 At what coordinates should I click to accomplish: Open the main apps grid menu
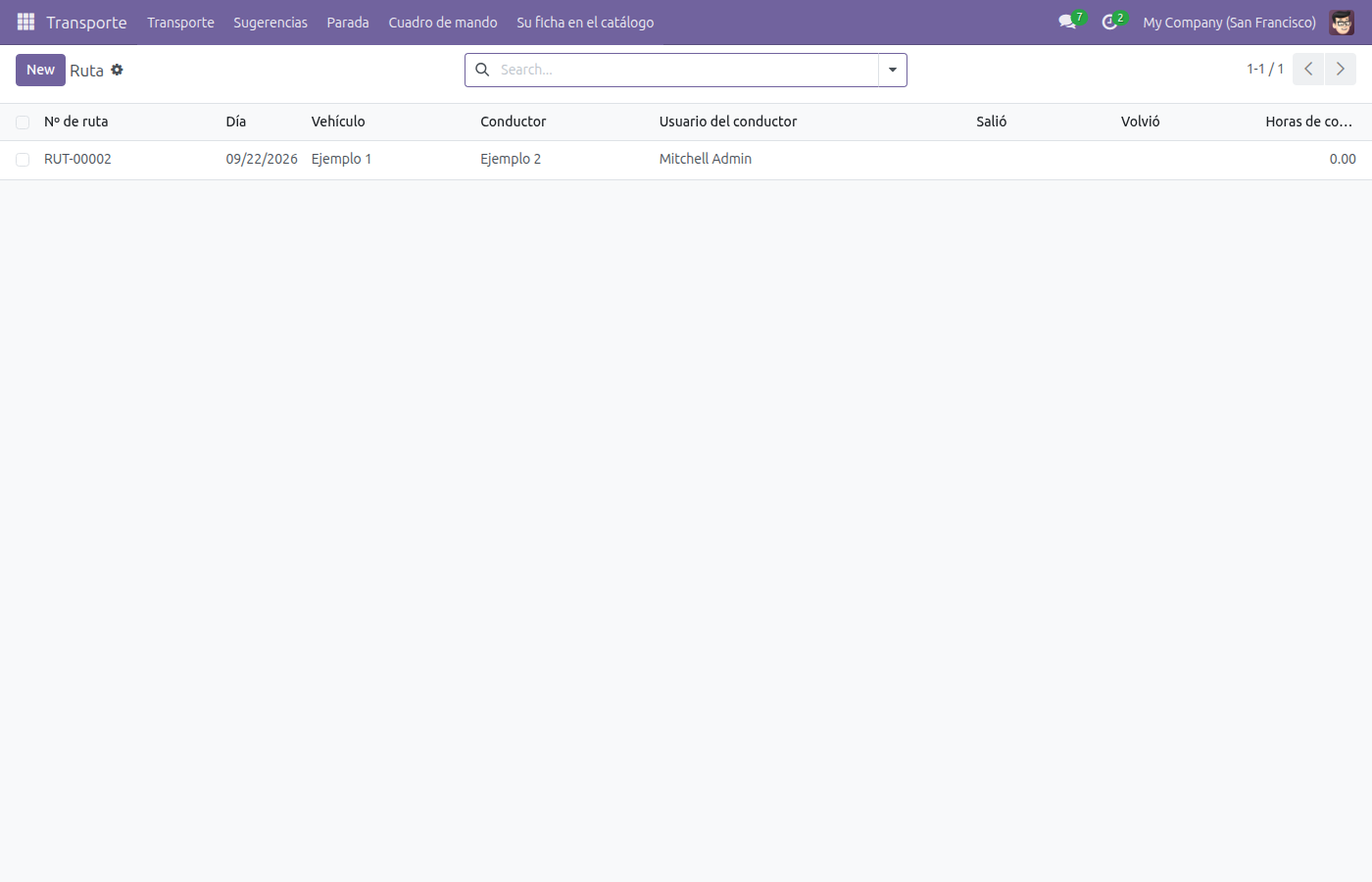click(25, 22)
